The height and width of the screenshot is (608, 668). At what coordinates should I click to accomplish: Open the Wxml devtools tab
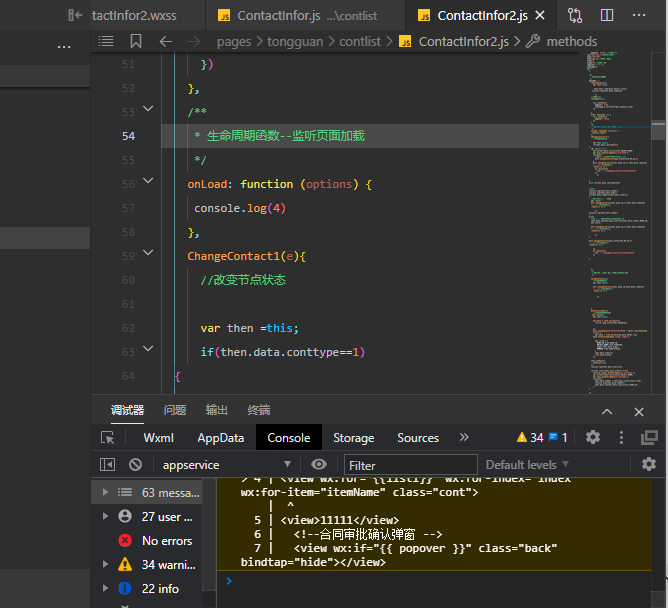(158, 438)
